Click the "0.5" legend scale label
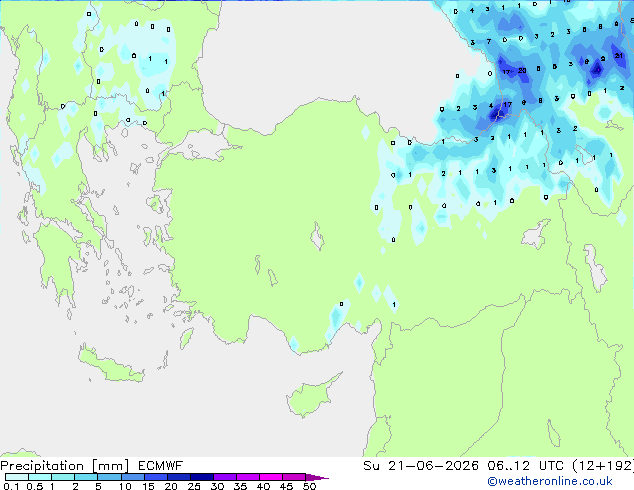The image size is (634, 490). point(35,486)
